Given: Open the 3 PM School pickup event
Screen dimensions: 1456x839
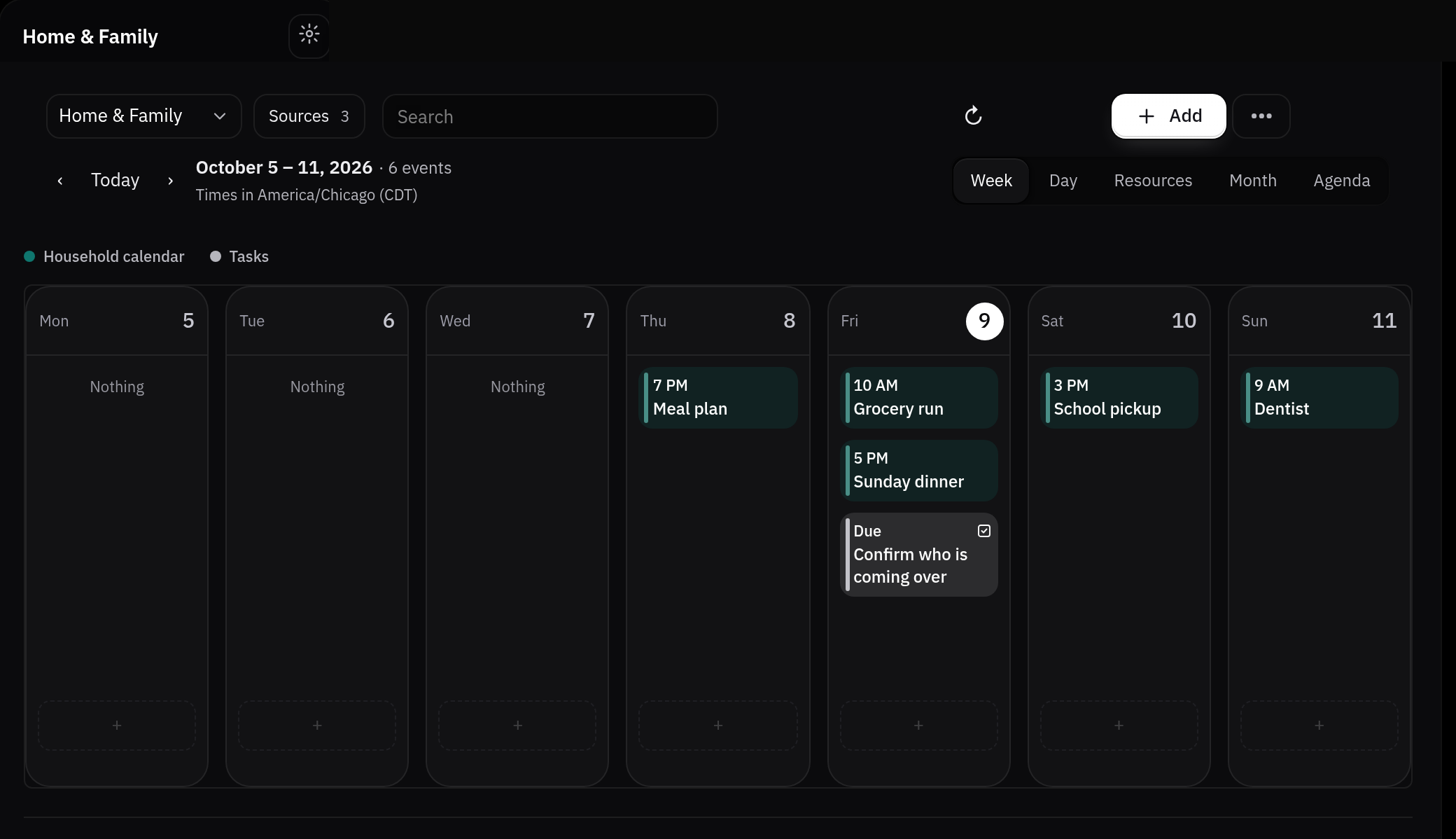Looking at the screenshot, I should (1119, 398).
